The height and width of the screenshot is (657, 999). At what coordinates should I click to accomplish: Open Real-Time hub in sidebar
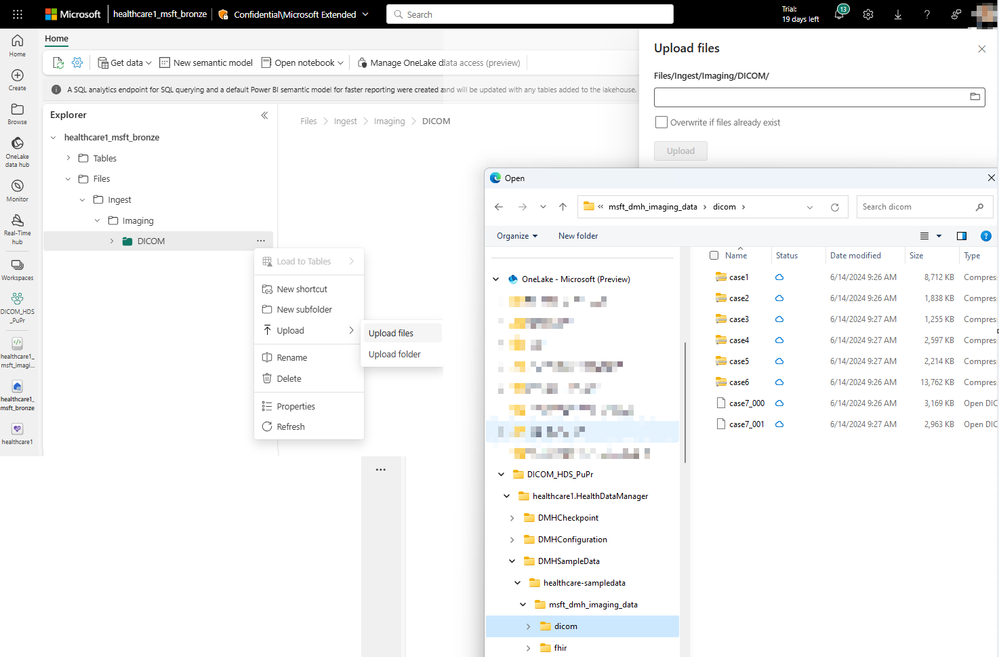(17, 229)
